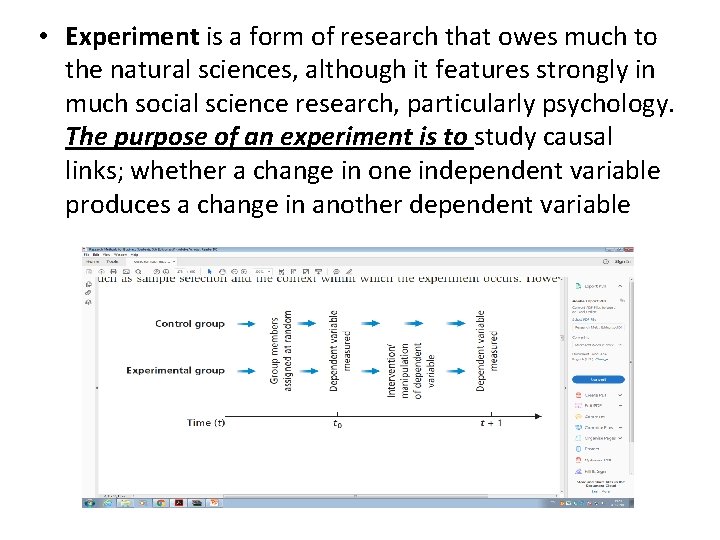The width and height of the screenshot is (720, 540).
Task: Click the "Control group" label in diagram
Action: point(190,324)
